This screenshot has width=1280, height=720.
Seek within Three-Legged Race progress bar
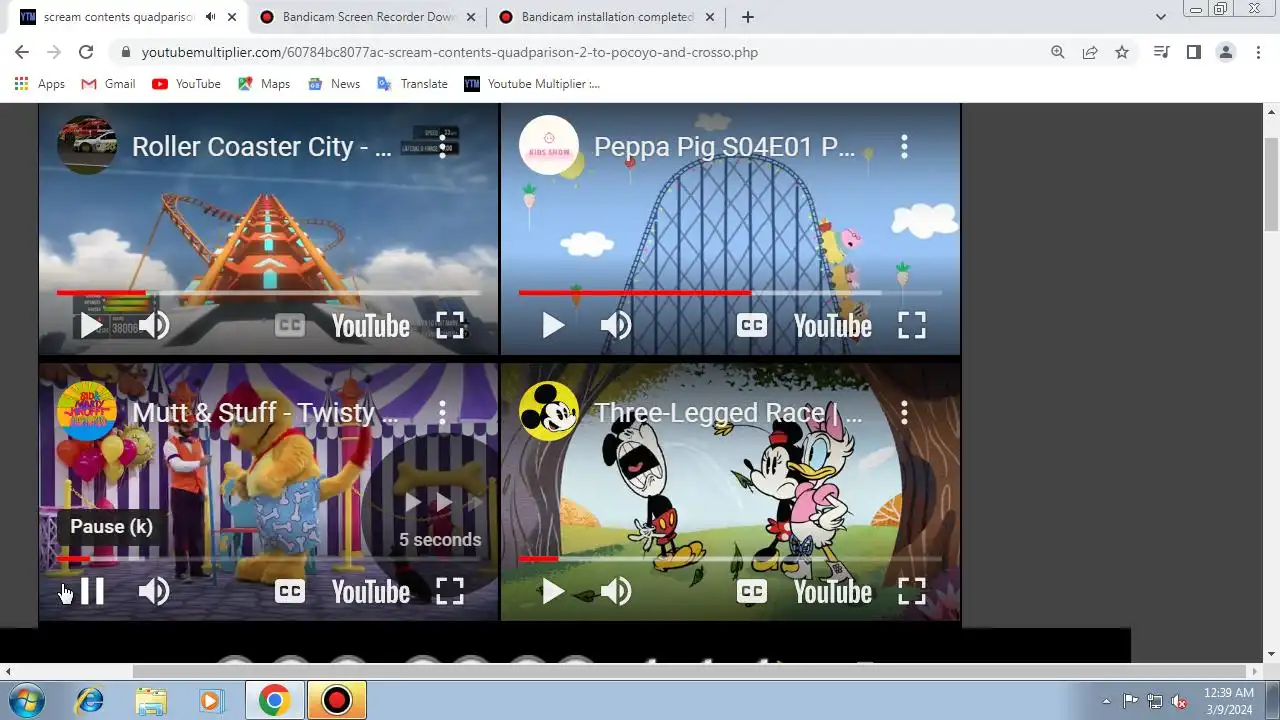(730, 559)
